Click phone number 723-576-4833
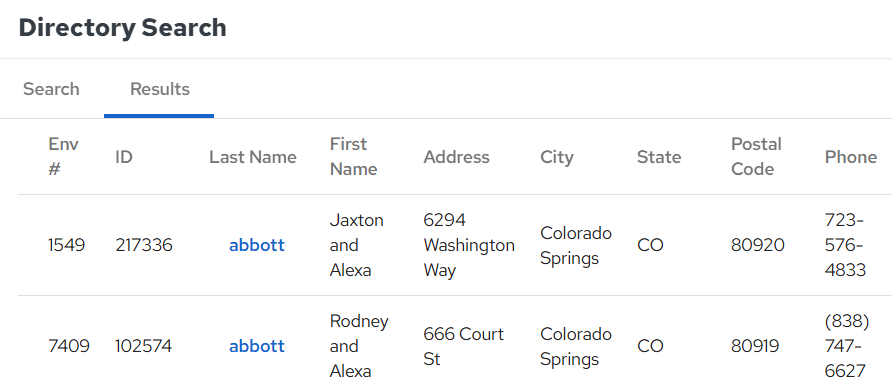 point(845,245)
